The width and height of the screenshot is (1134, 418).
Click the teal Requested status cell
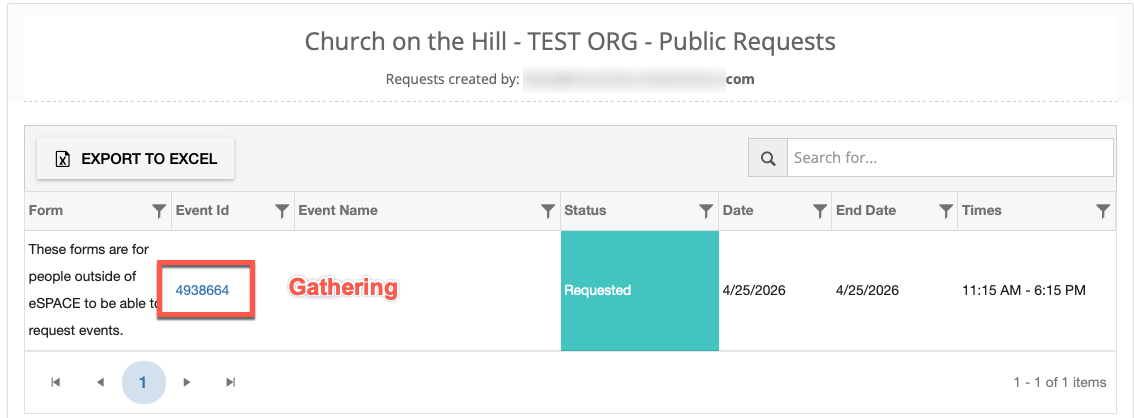click(639, 290)
